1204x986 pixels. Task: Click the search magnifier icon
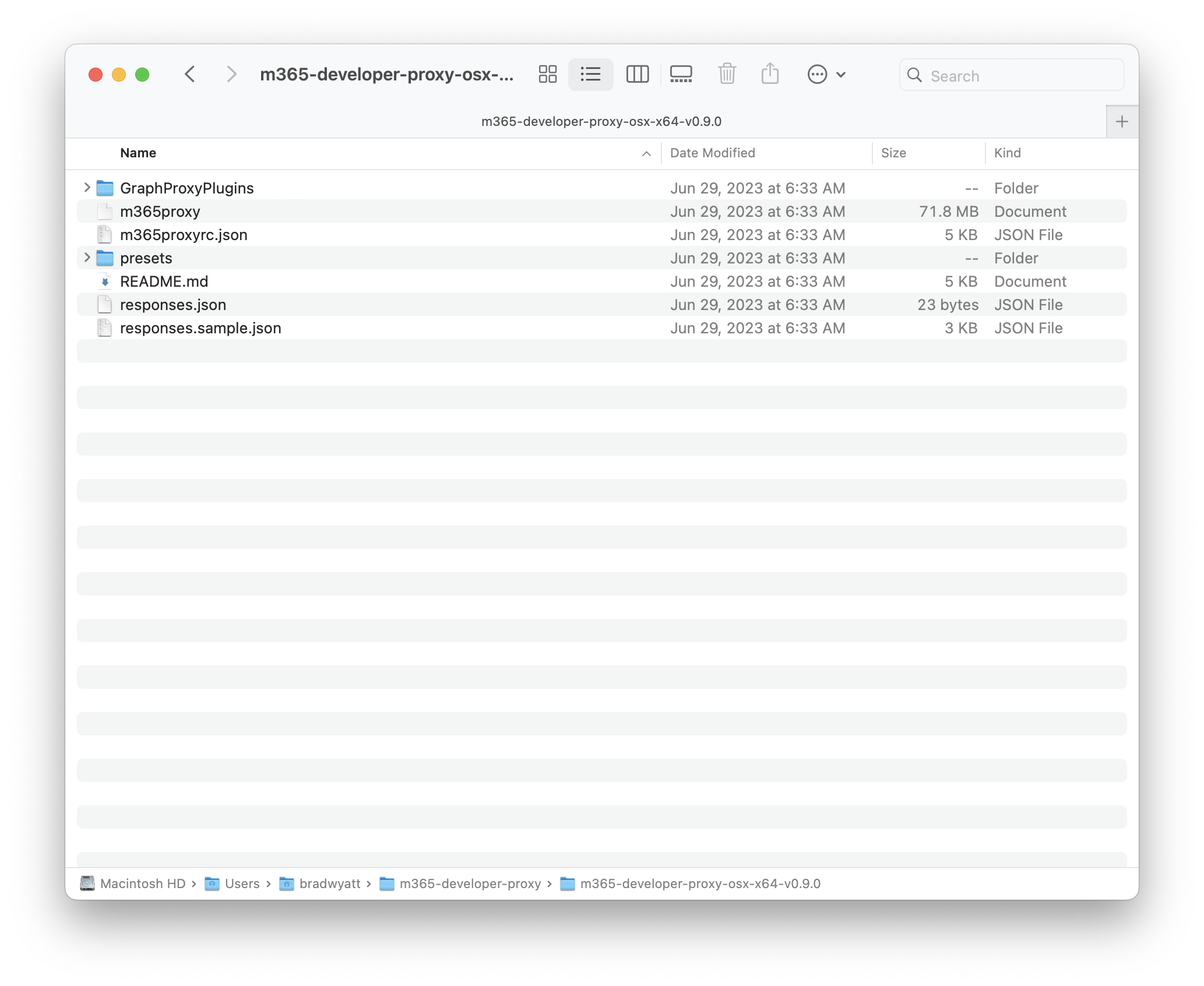tap(914, 75)
